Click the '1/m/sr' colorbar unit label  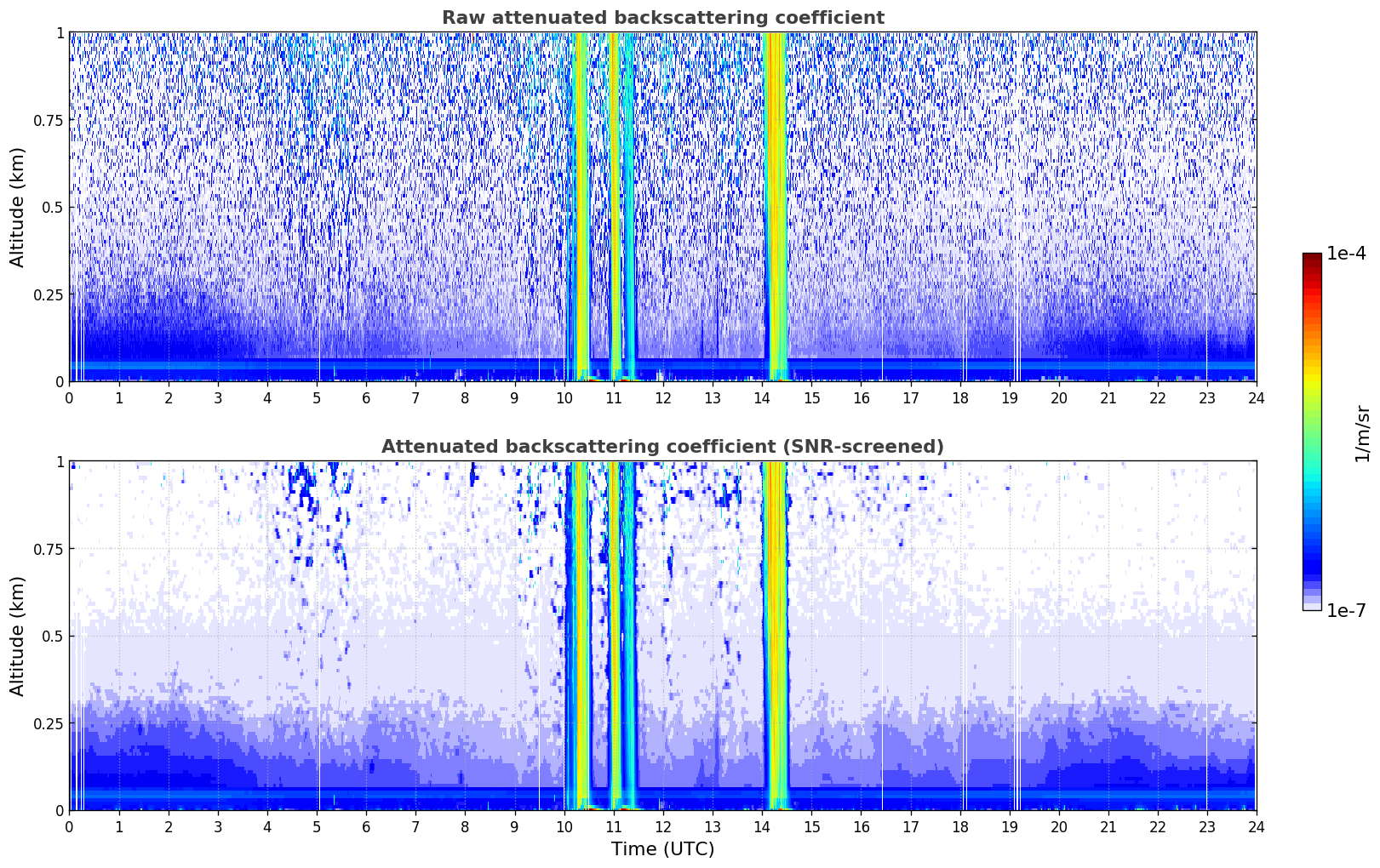(x=1362, y=433)
